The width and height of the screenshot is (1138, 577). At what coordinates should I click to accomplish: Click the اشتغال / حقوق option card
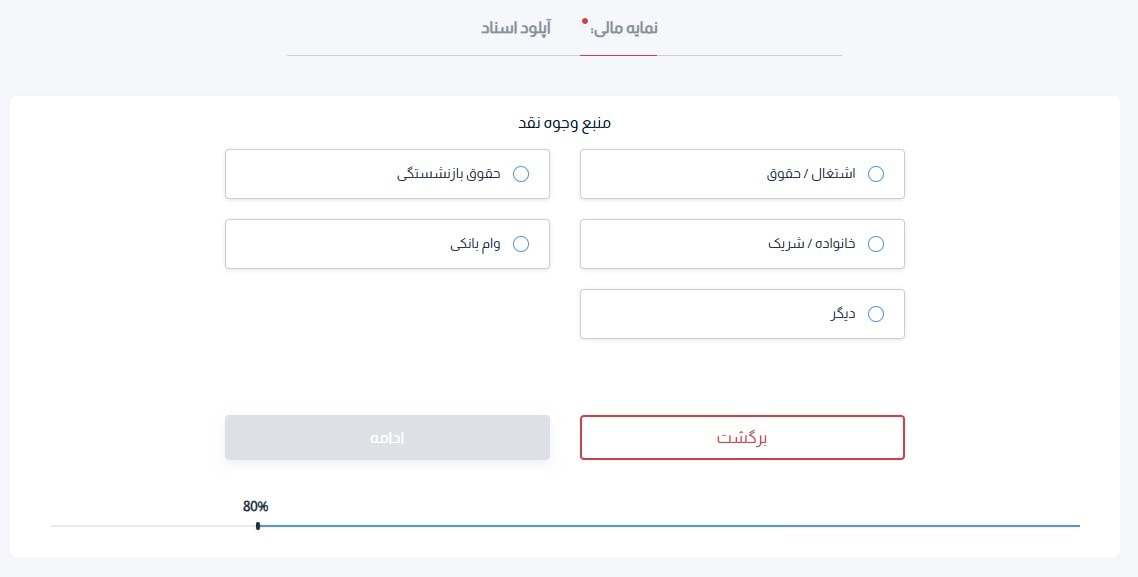[742, 173]
